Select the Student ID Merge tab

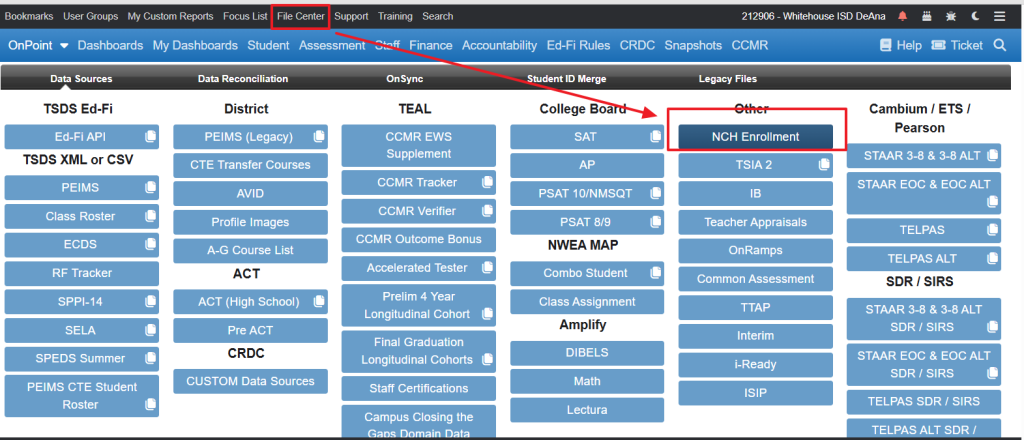[566, 79]
